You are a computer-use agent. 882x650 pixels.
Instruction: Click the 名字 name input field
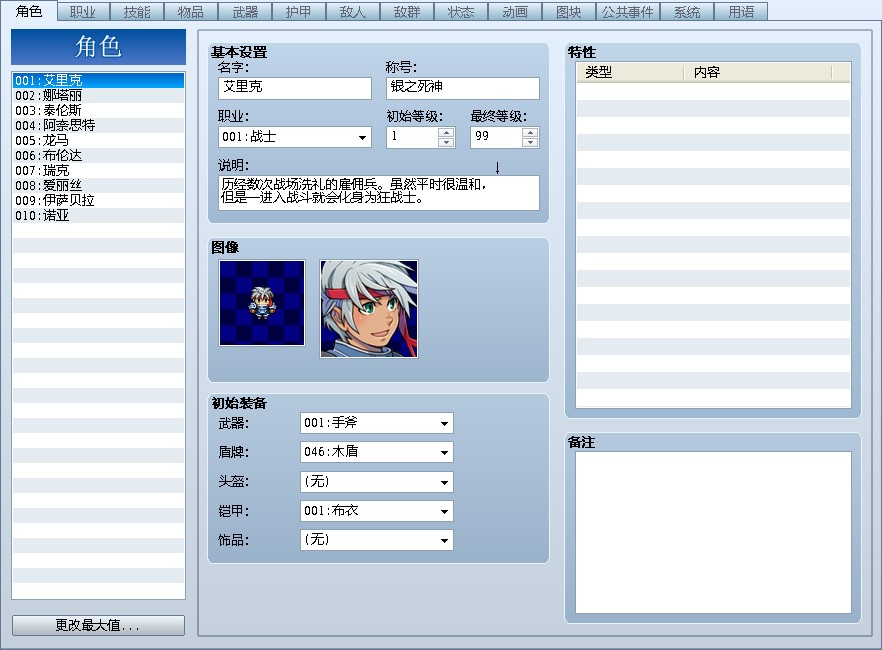pyautogui.click(x=295, y=88)
